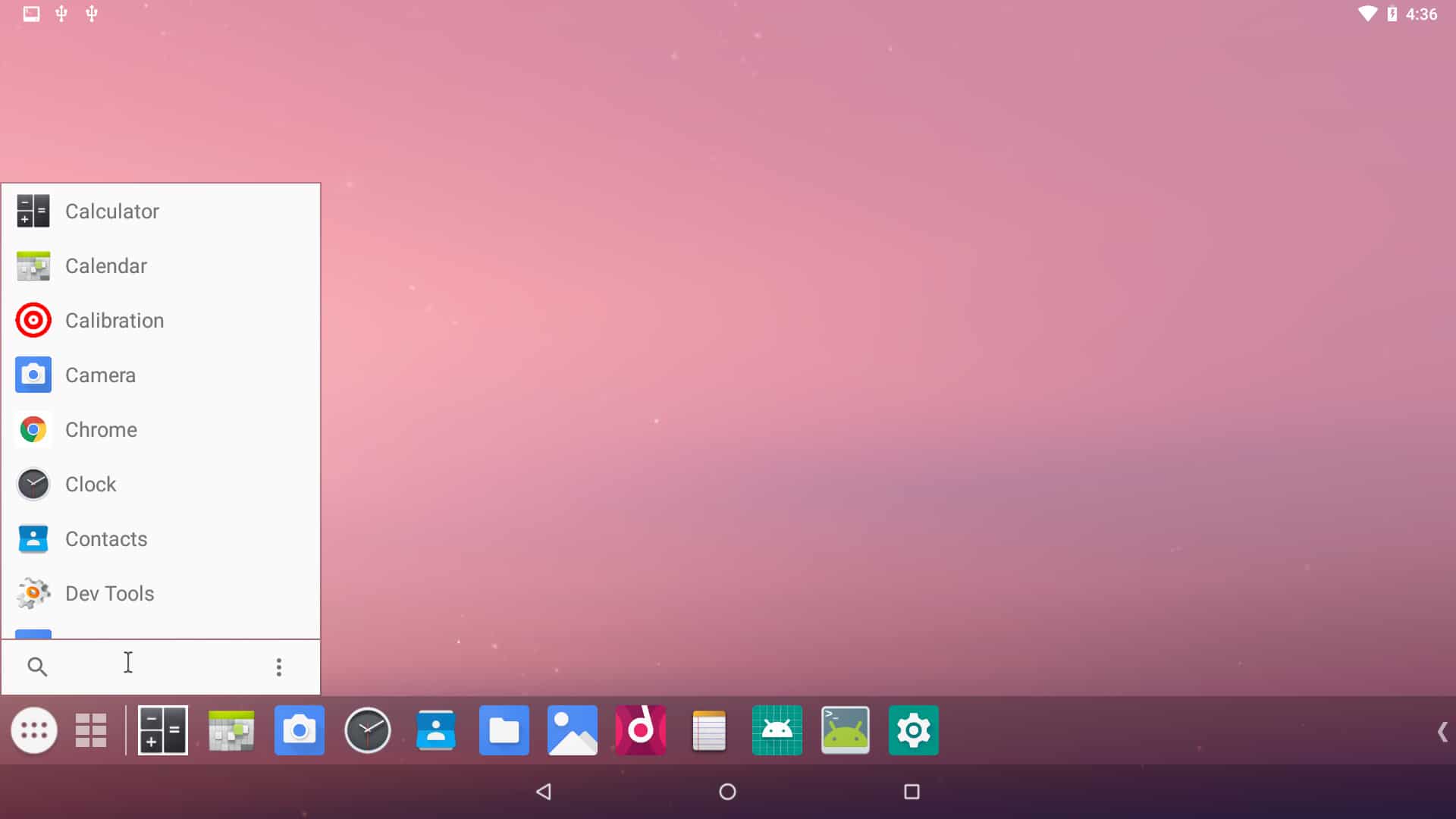Launch Chrome browser

tap(101, 429)
